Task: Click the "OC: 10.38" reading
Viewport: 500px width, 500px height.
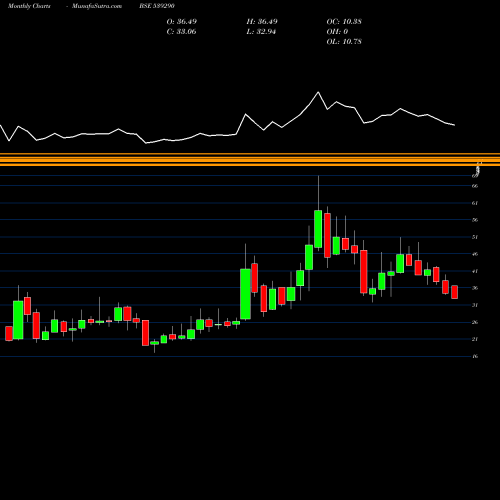Action: click(x=344, y=22)
